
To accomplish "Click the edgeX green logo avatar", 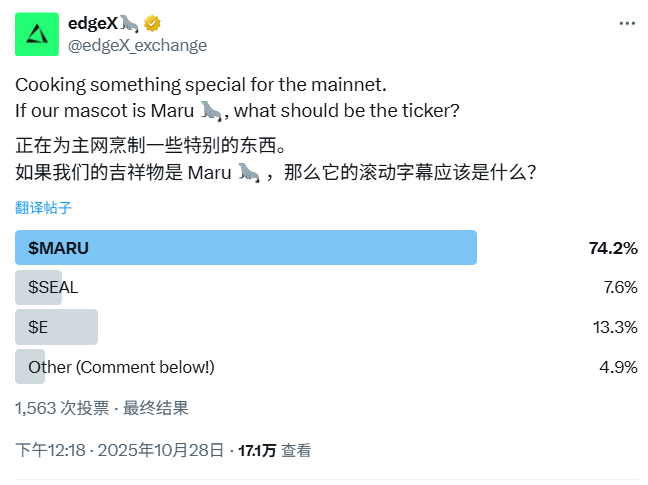I will pos(36,35).
